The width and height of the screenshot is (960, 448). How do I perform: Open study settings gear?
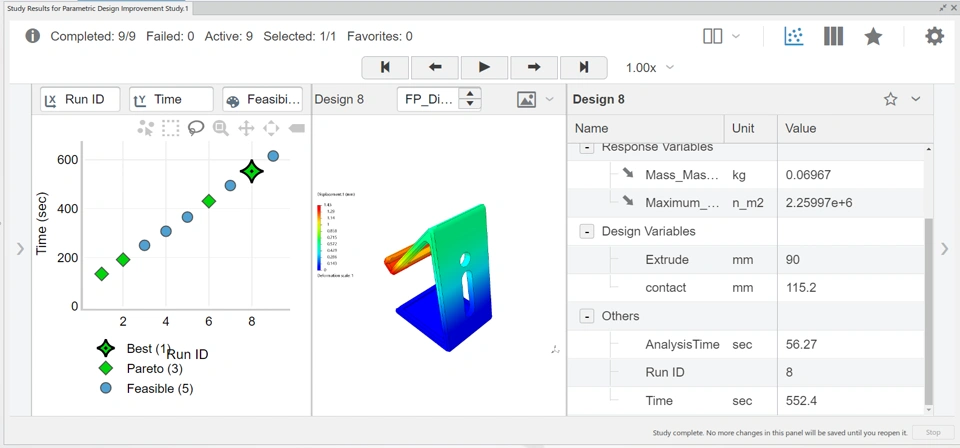(x=934, y=37)
